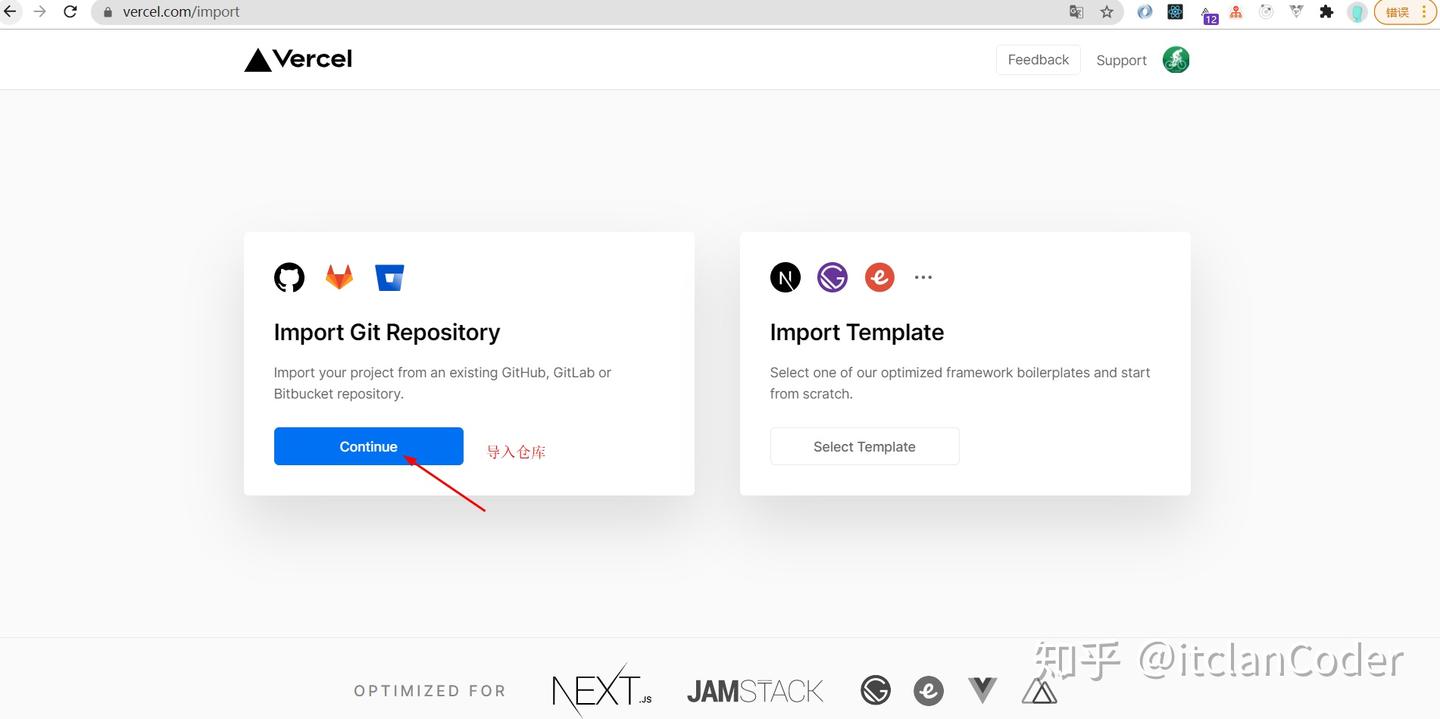Click the NEXT.js logo in the footer
The height and width of the screenshot is (719, 1440).
601,690
